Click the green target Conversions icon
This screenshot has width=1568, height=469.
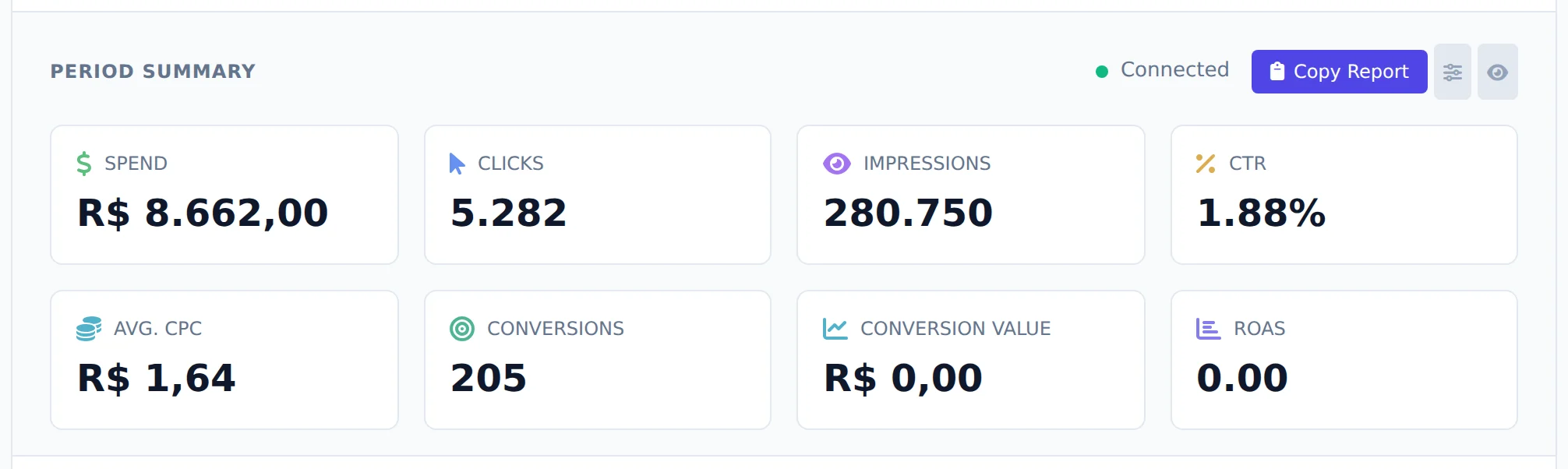click(462, 329)
